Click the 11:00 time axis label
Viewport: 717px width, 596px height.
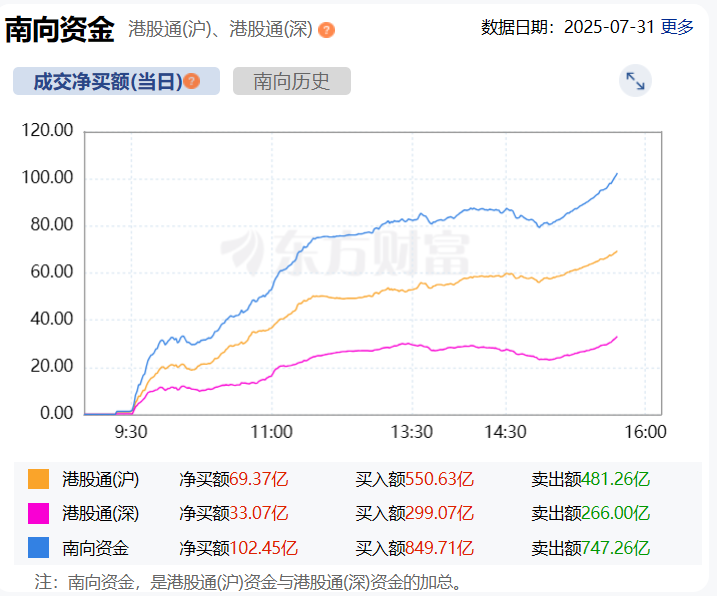272,432
